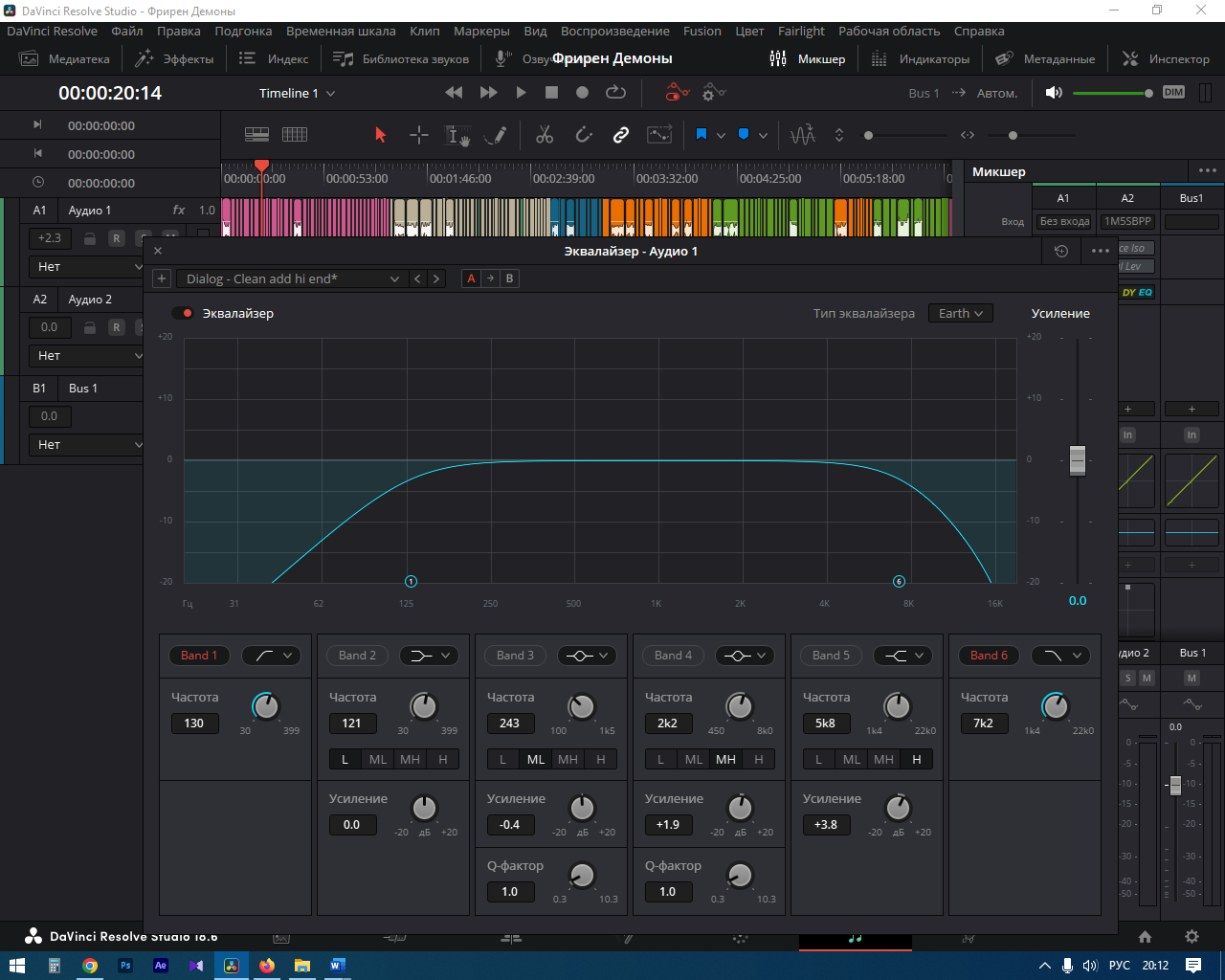
Task: Reset the equalizer with the reset icon
Action: 1061,251
